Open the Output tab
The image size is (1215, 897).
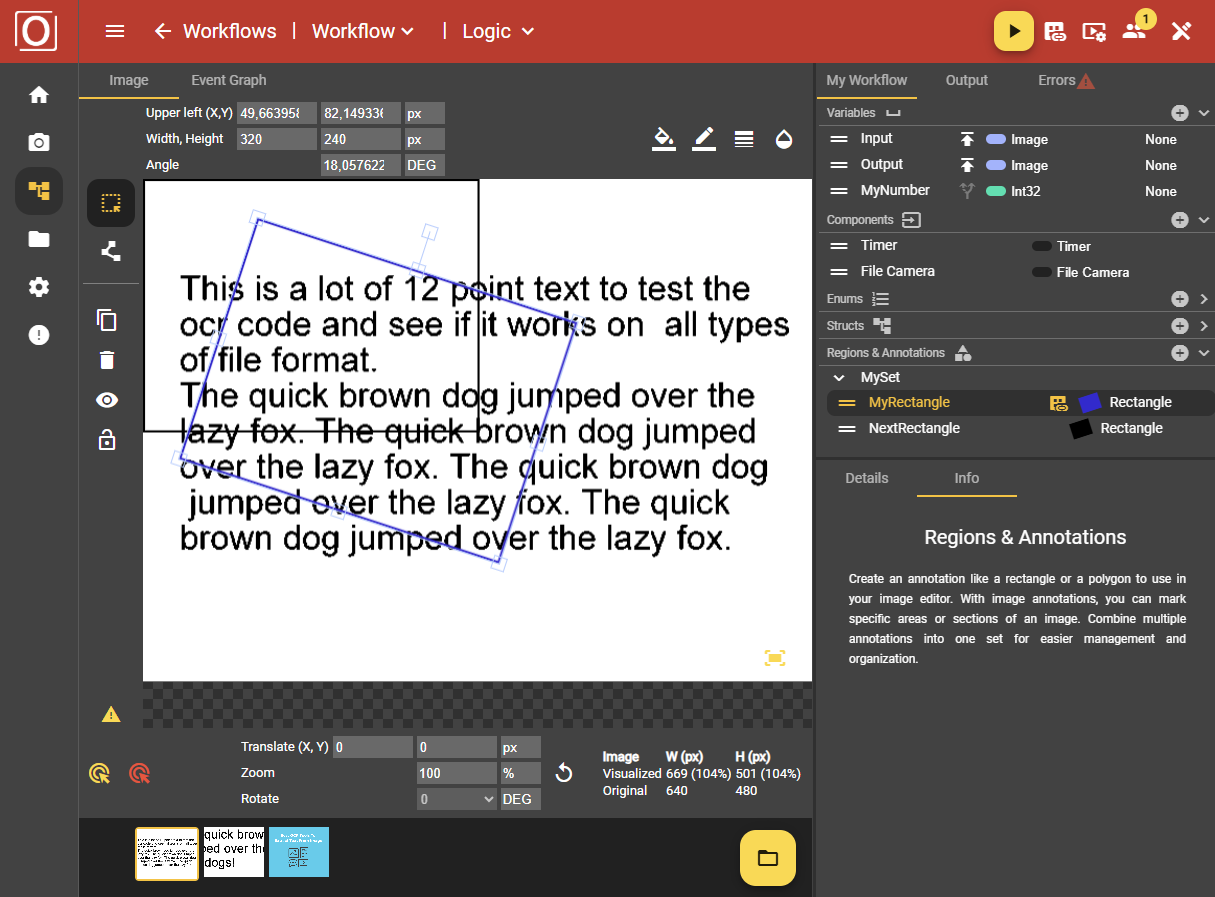(966, 80)
